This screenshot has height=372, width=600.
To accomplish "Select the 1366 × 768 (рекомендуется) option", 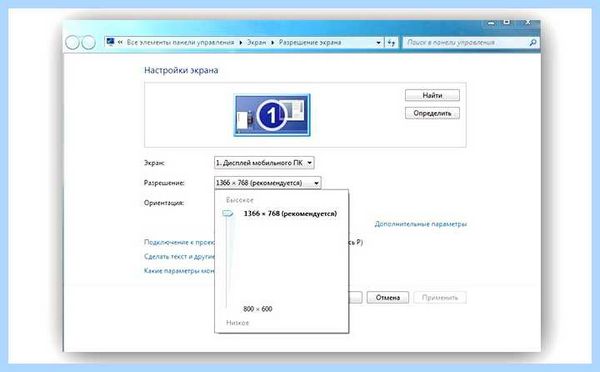I will 290,214.
